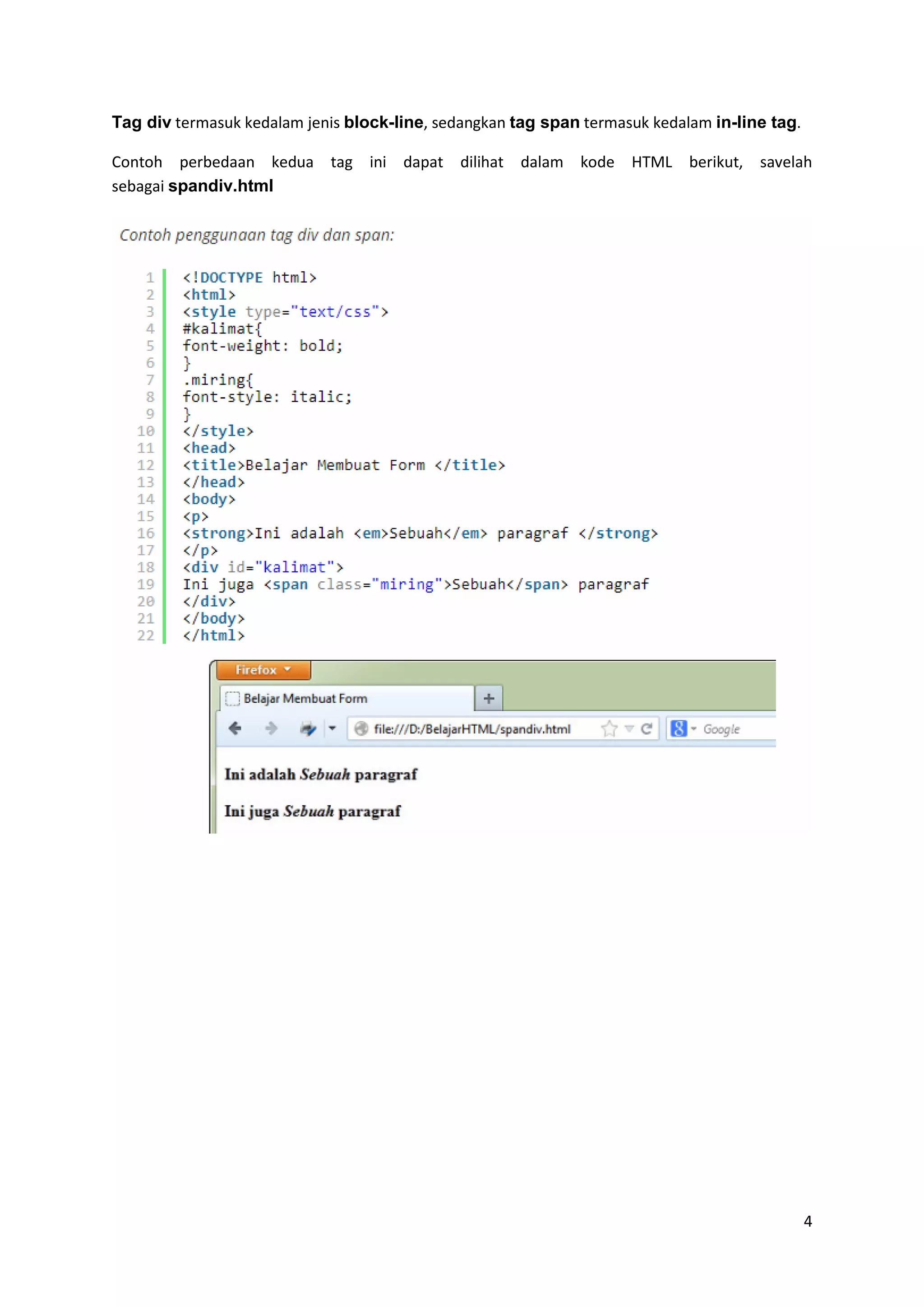924x1307 pixels.
Task: Click the bookmarks toolbar icon next to forward arrow
Action: 309,728
